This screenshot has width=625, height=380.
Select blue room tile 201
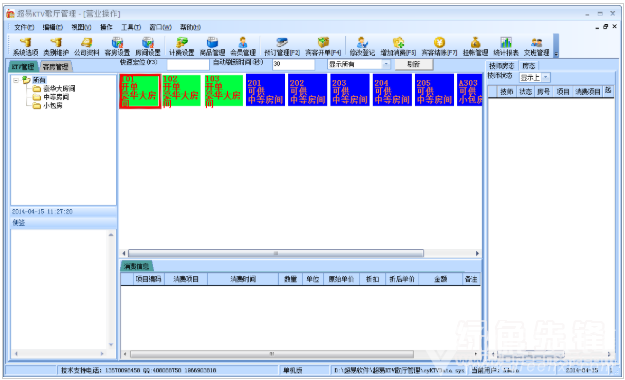click(265, 90)
